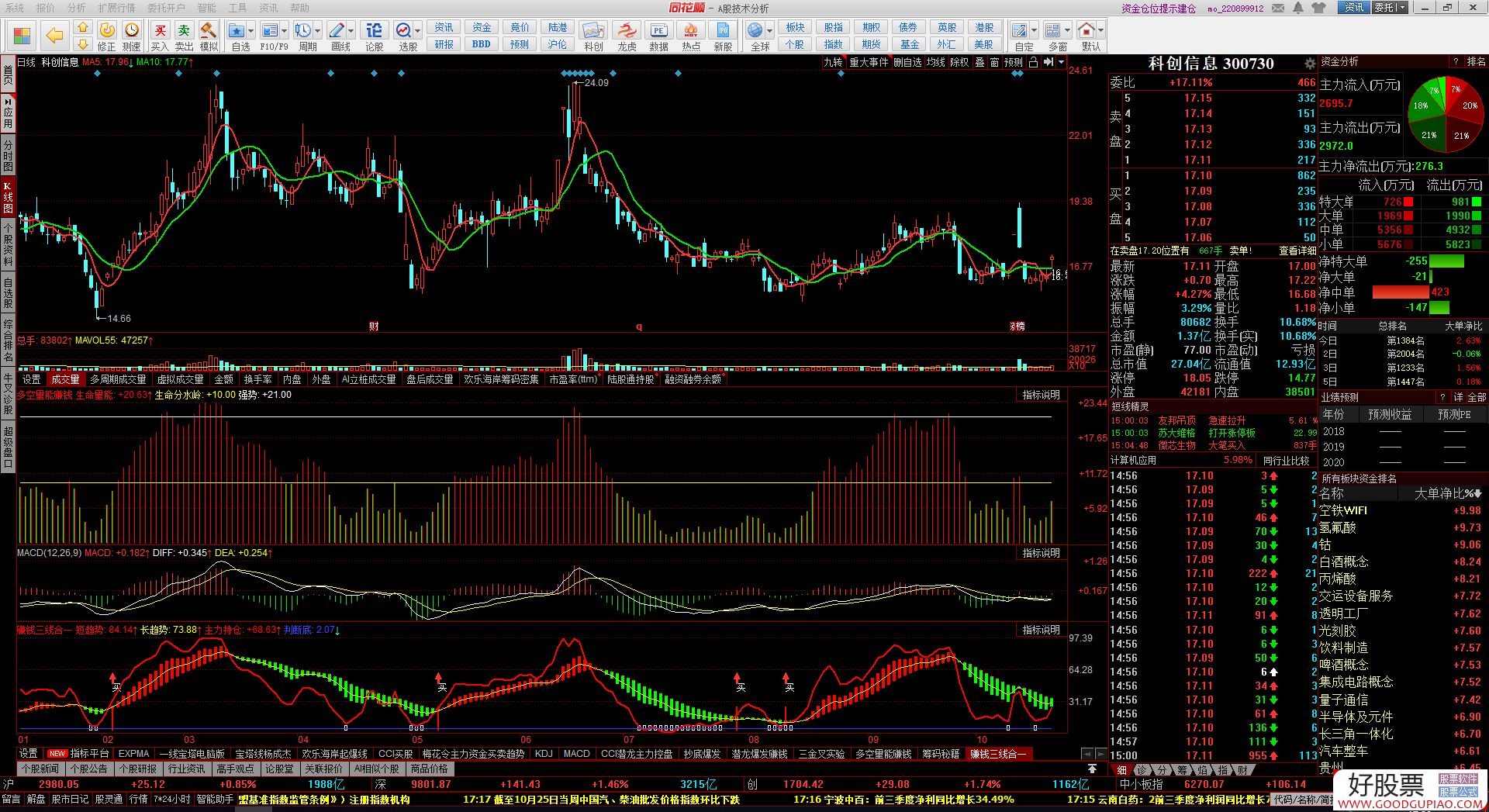1489x812 pixels.
Task: Select the KDJ indicator tab
Action: coord(544,754)
